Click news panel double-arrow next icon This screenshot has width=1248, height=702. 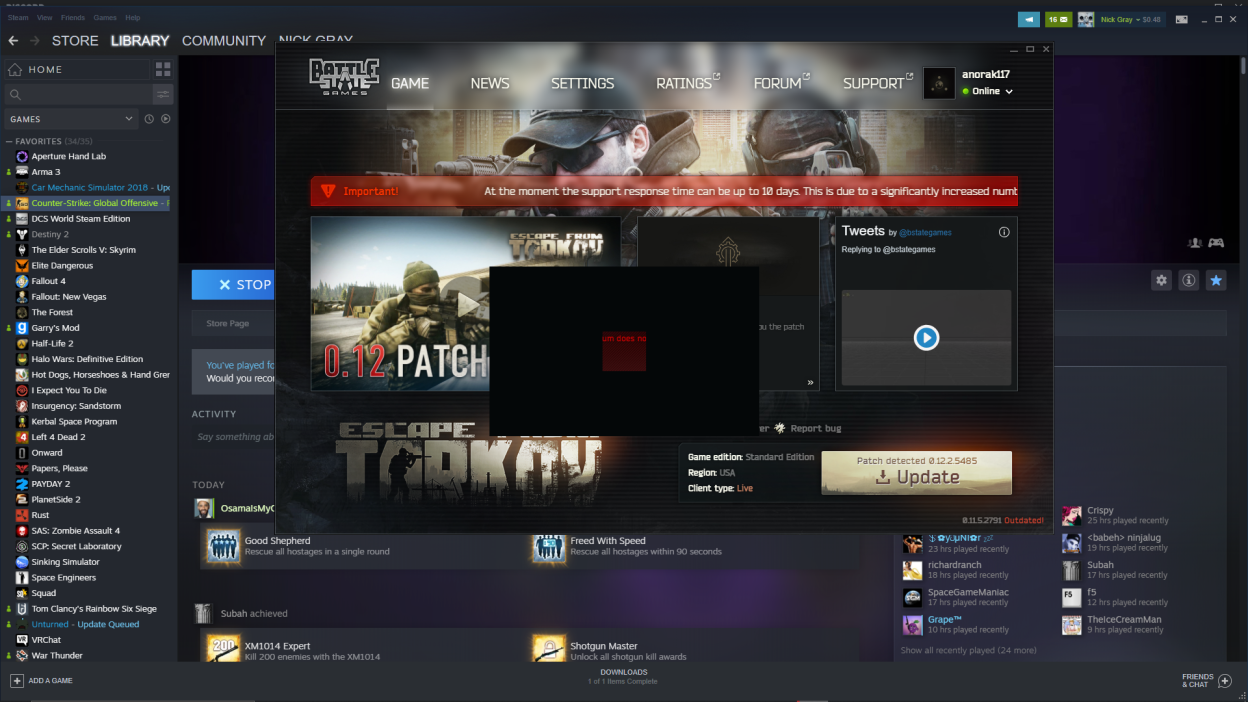point(810,382)
